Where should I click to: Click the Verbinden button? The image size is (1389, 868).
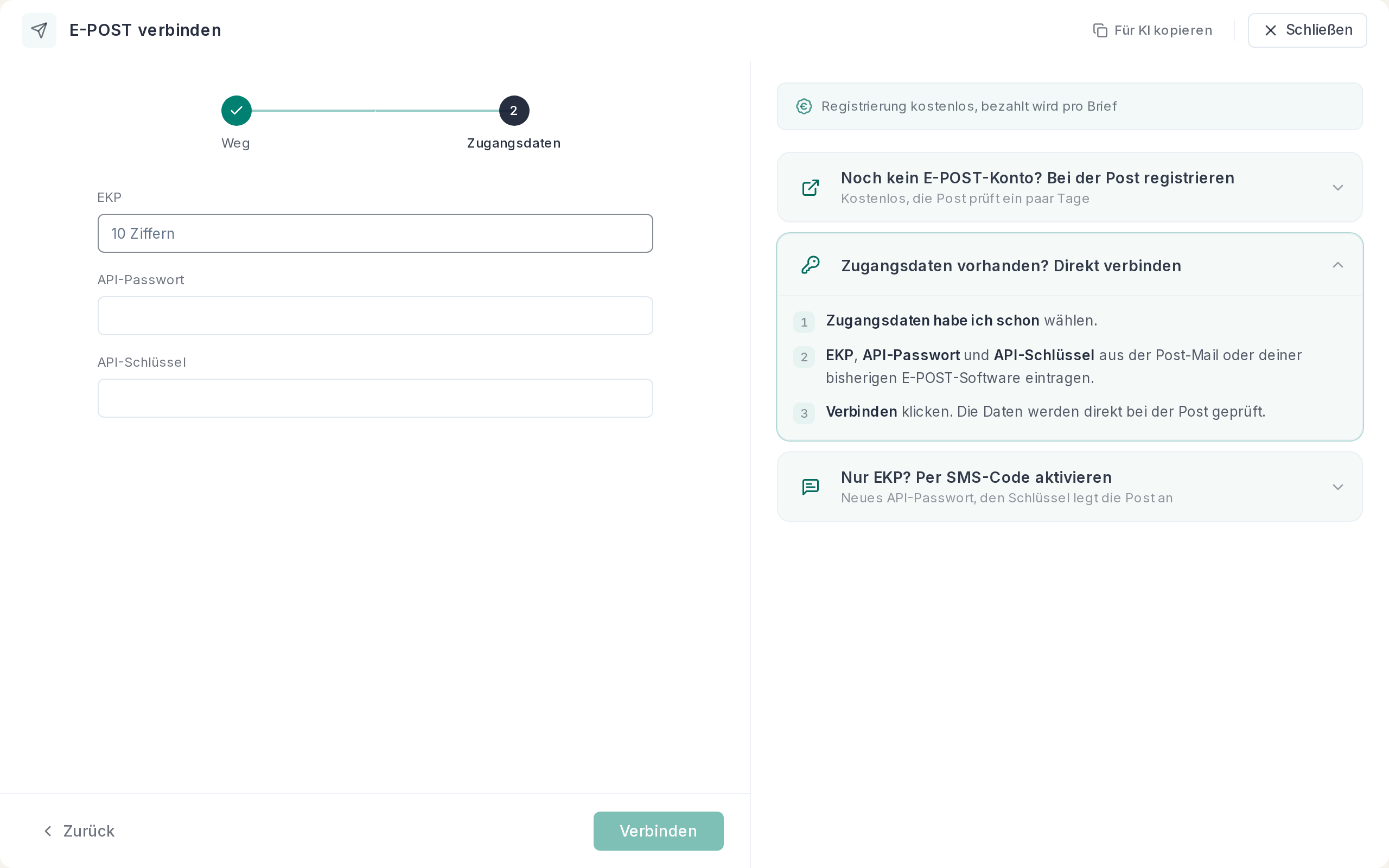[x=658, y=831]
